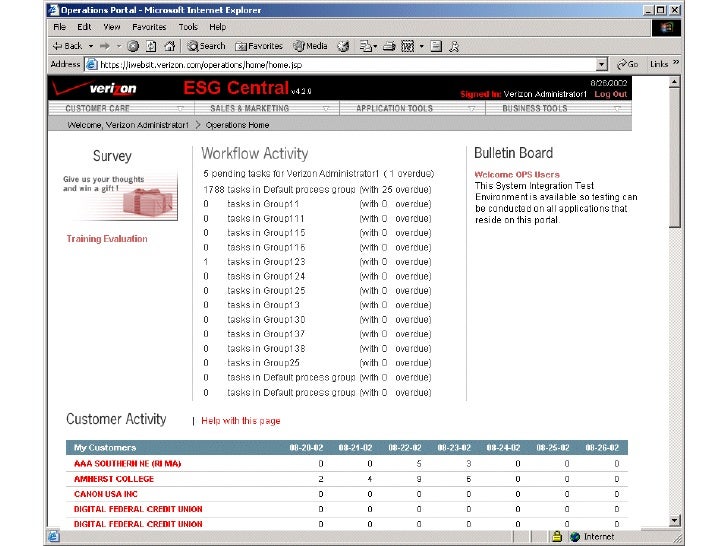
Task: Click the lock security icon in status bar
Action: [557, 537]
